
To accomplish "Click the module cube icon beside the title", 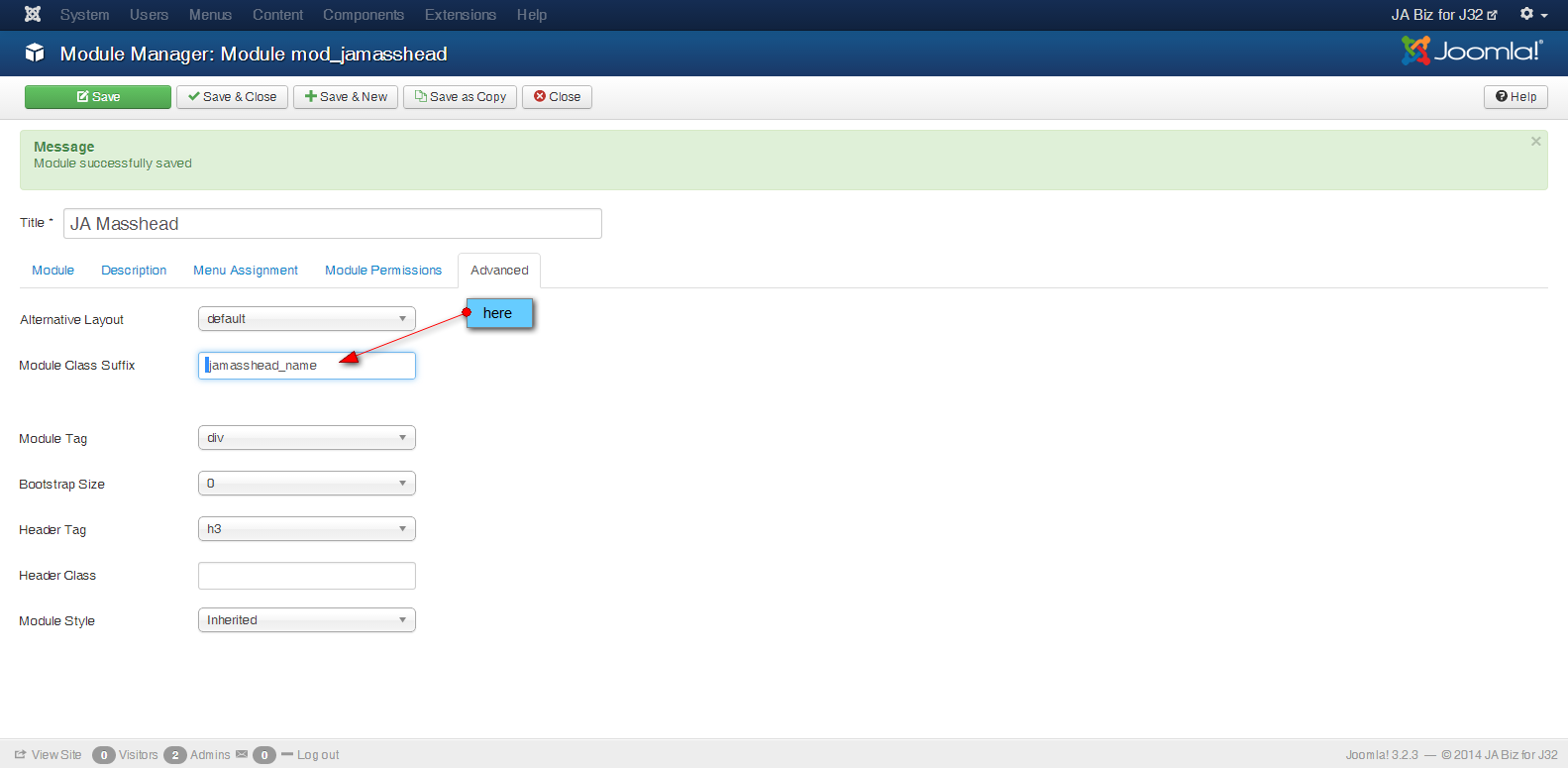I will coord(35,54).
